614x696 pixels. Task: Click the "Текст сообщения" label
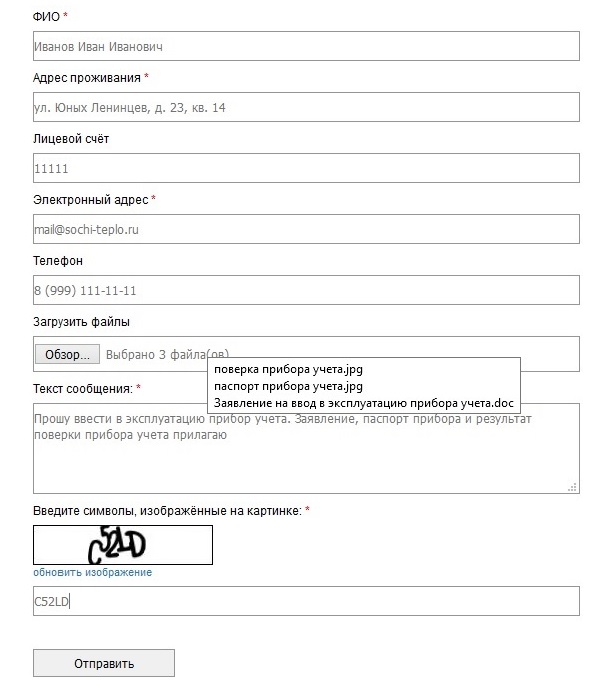point(82,388)
